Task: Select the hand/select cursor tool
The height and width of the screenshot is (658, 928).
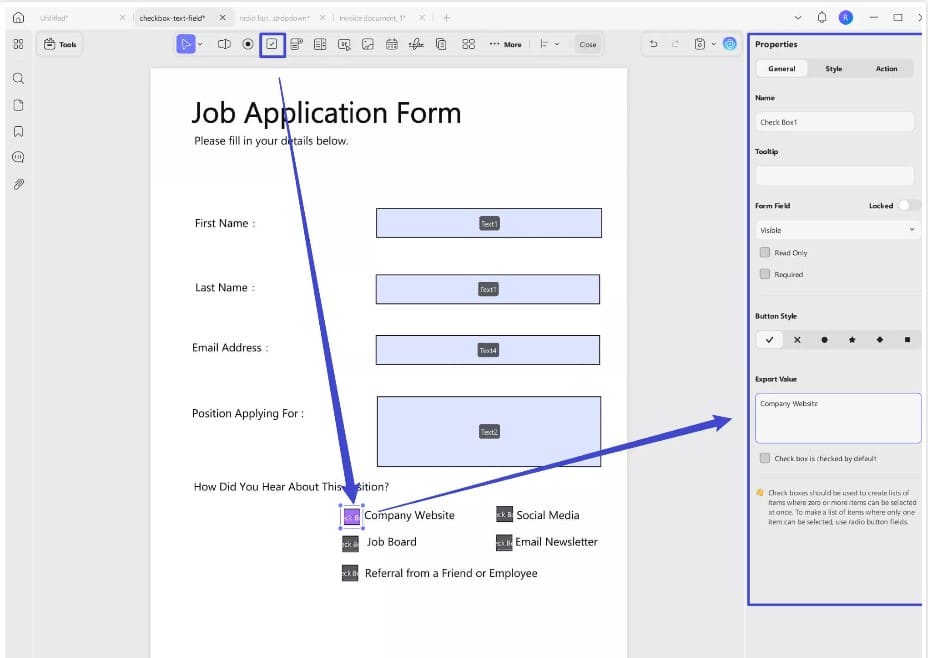Action: click(186, 43)
